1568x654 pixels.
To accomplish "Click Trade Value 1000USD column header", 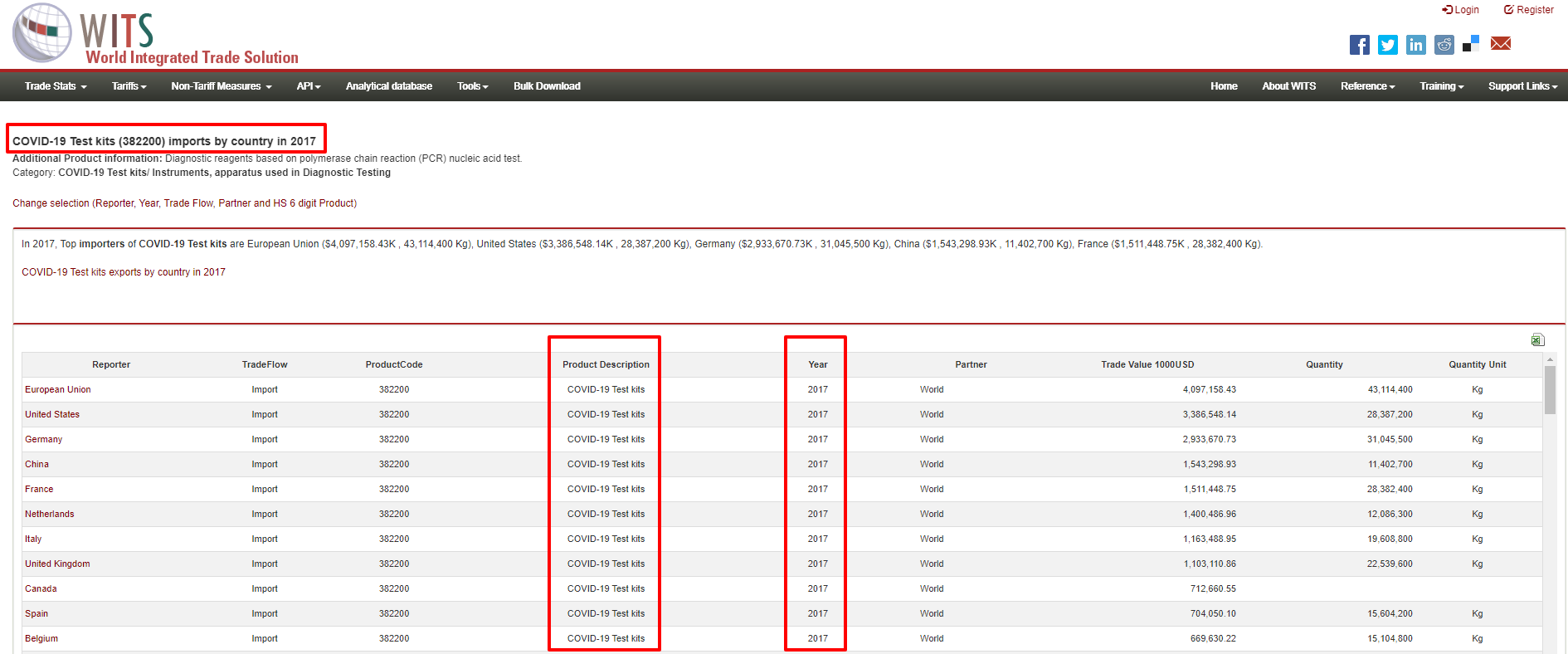I will point(1147,364).
